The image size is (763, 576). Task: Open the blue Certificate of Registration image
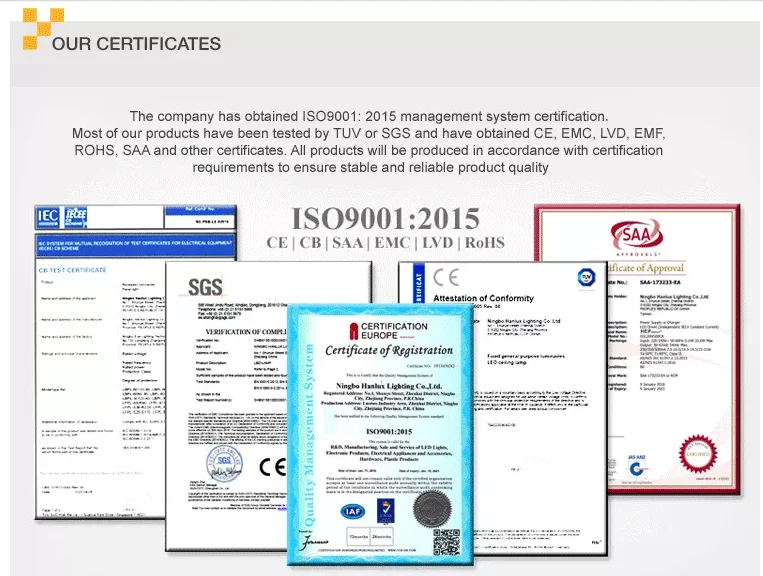381,434
